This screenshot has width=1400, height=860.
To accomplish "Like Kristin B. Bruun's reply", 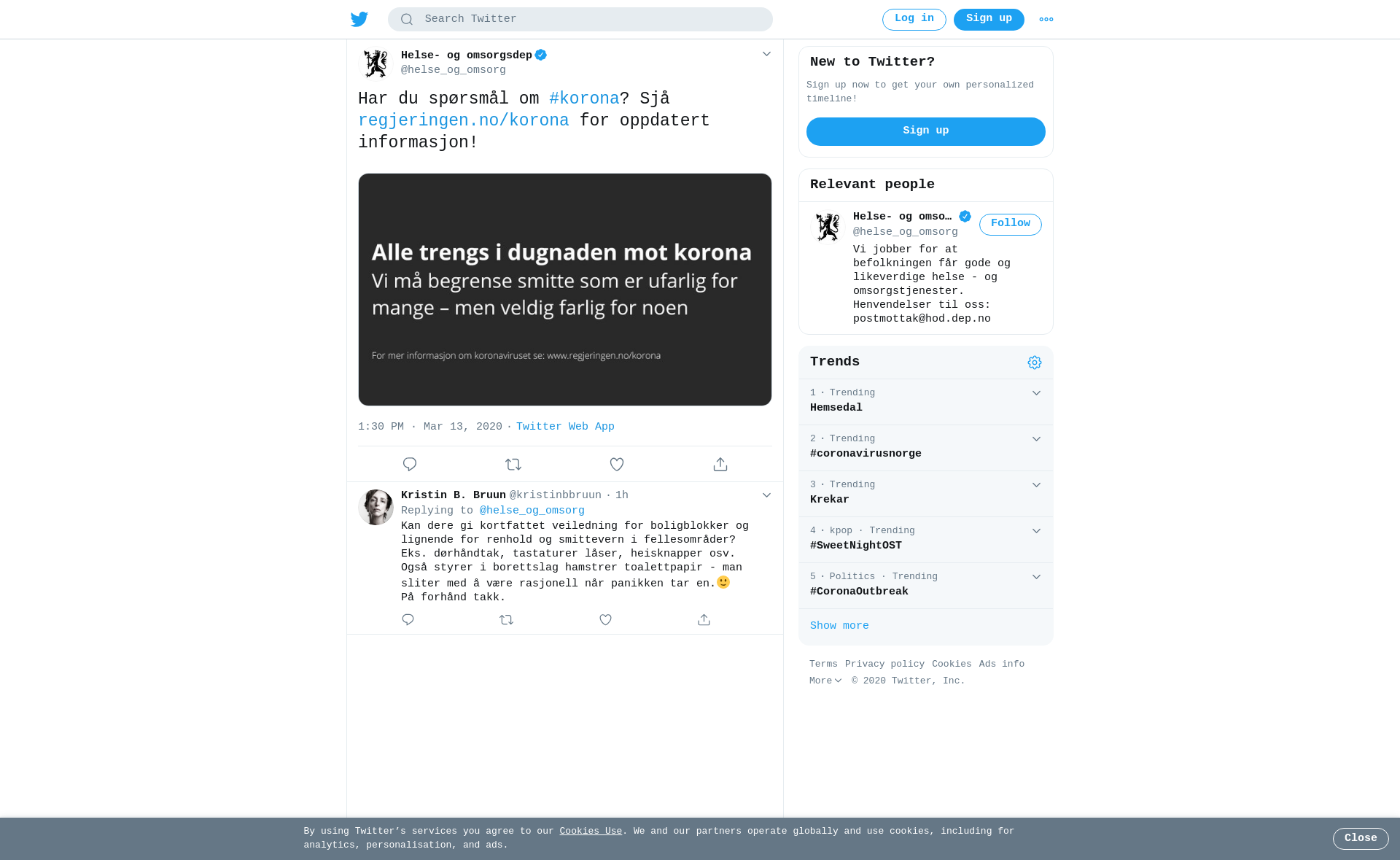I will click(x=605, y=620).
